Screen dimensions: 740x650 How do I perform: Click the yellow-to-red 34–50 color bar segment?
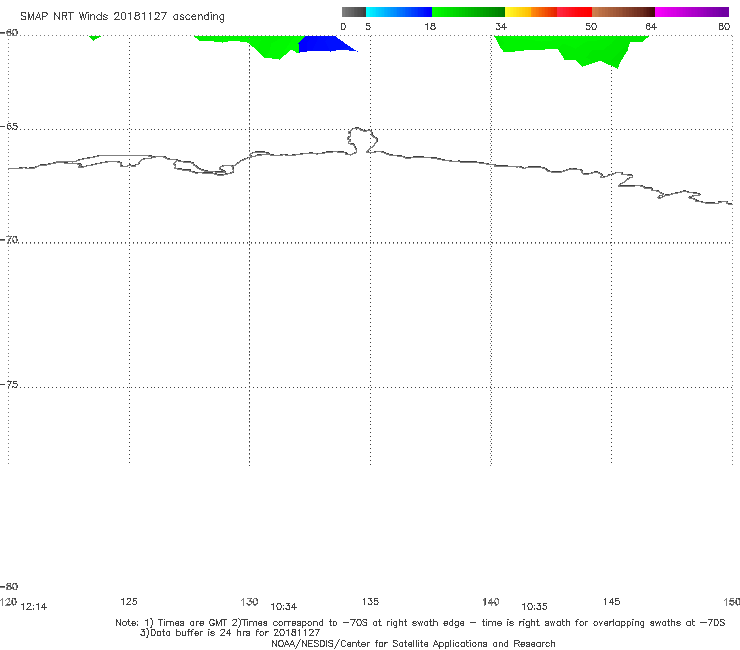click(x=548, y=12)
